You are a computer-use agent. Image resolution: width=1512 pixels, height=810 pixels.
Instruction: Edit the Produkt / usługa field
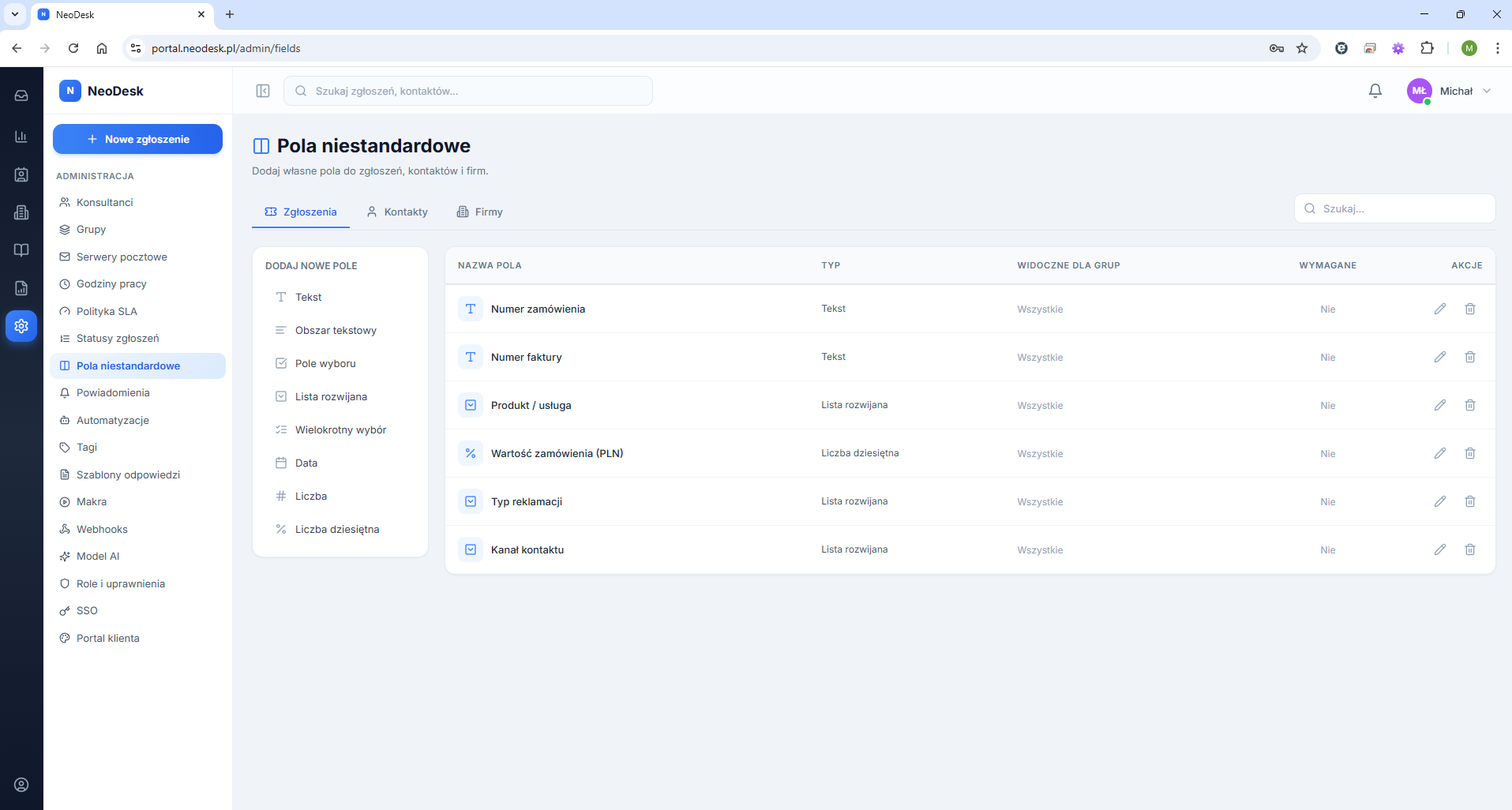click(1440, 405)
